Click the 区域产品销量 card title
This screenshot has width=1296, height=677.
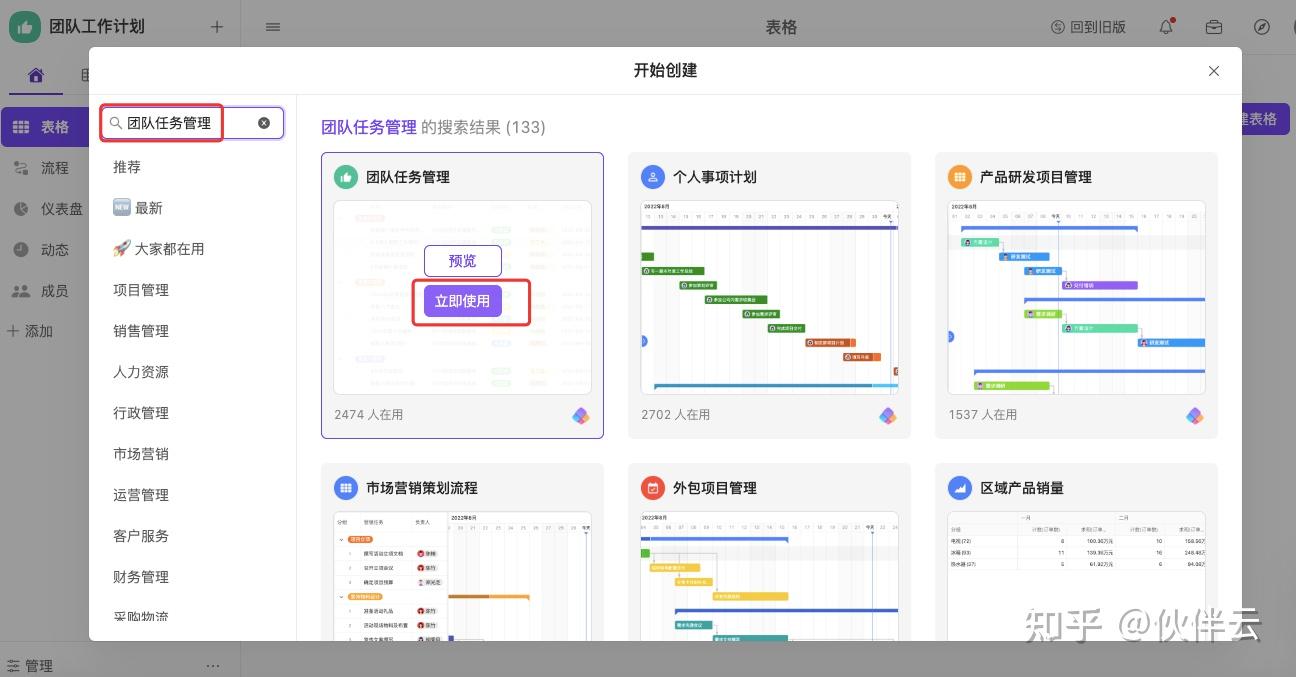click(x=1022, y=488)
